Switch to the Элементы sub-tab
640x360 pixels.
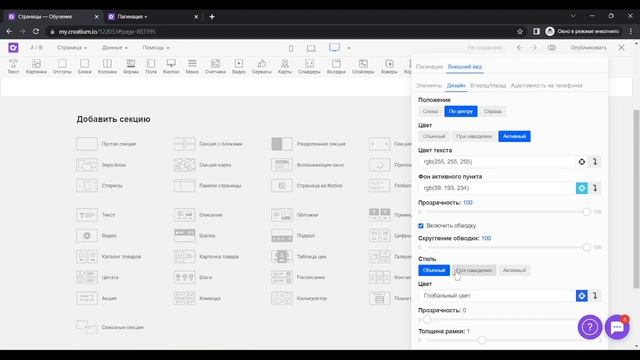[429, 86]
